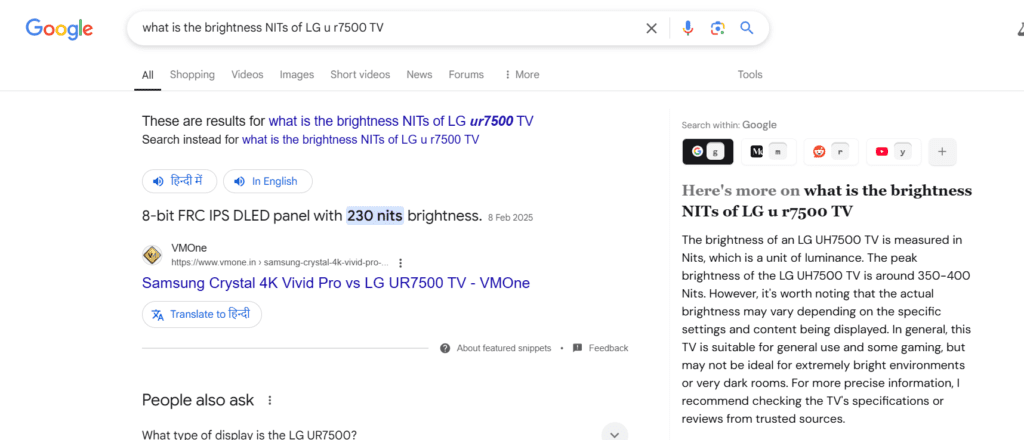Add a new source with plus button
1024x440 pixels.
click(942, 151)
